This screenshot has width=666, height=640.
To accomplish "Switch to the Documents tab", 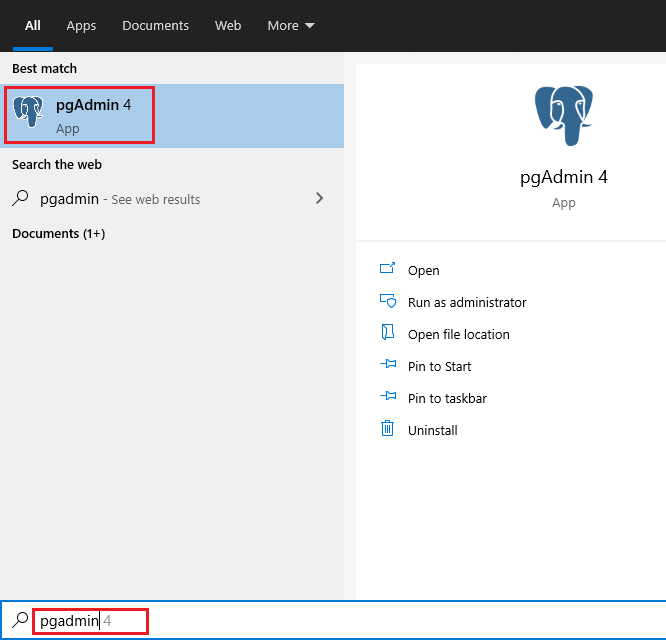I will (155, 25).
